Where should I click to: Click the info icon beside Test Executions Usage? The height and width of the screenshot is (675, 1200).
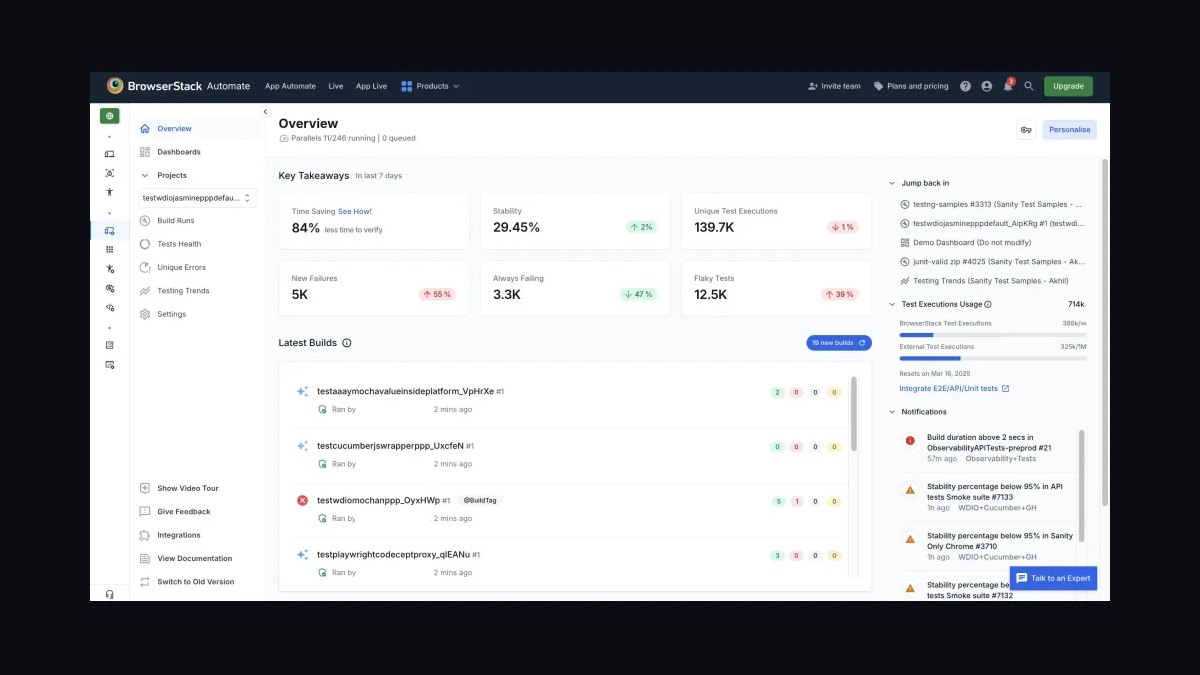point(988,304)
